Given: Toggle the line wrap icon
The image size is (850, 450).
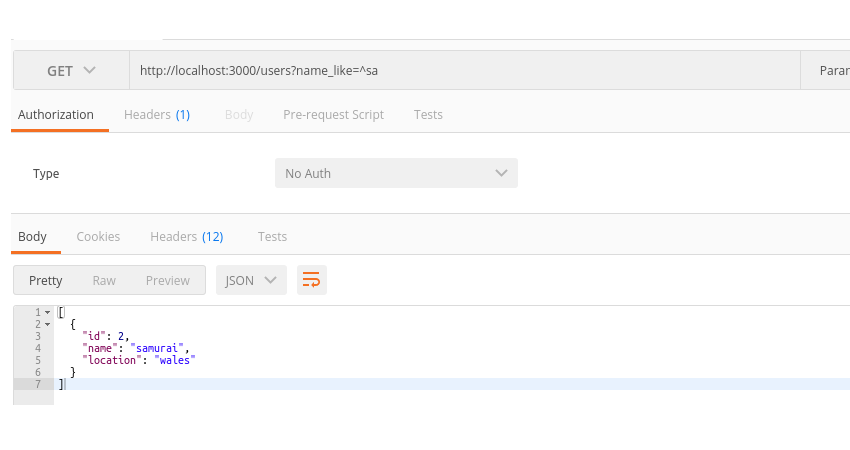Looking at the screenshot, I should point(312,280).
